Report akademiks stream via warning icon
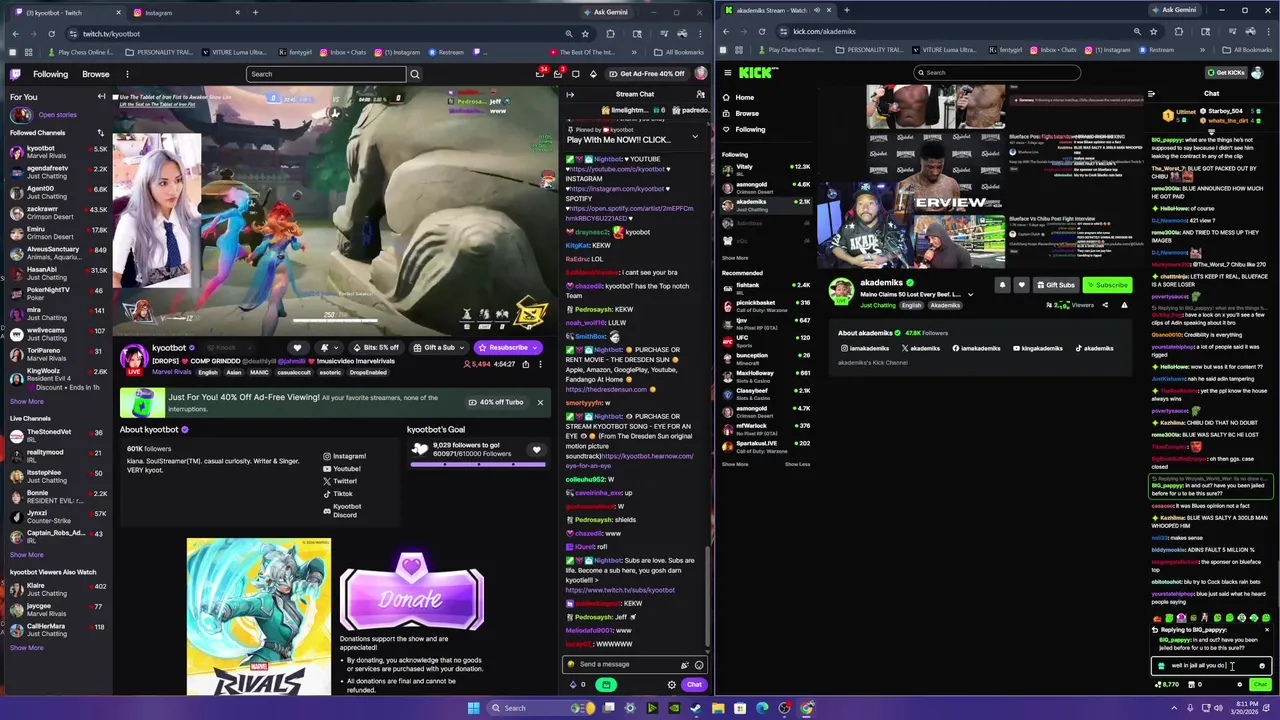Viewport: 1280px width, 720px height. click(x=1124, y=305)
